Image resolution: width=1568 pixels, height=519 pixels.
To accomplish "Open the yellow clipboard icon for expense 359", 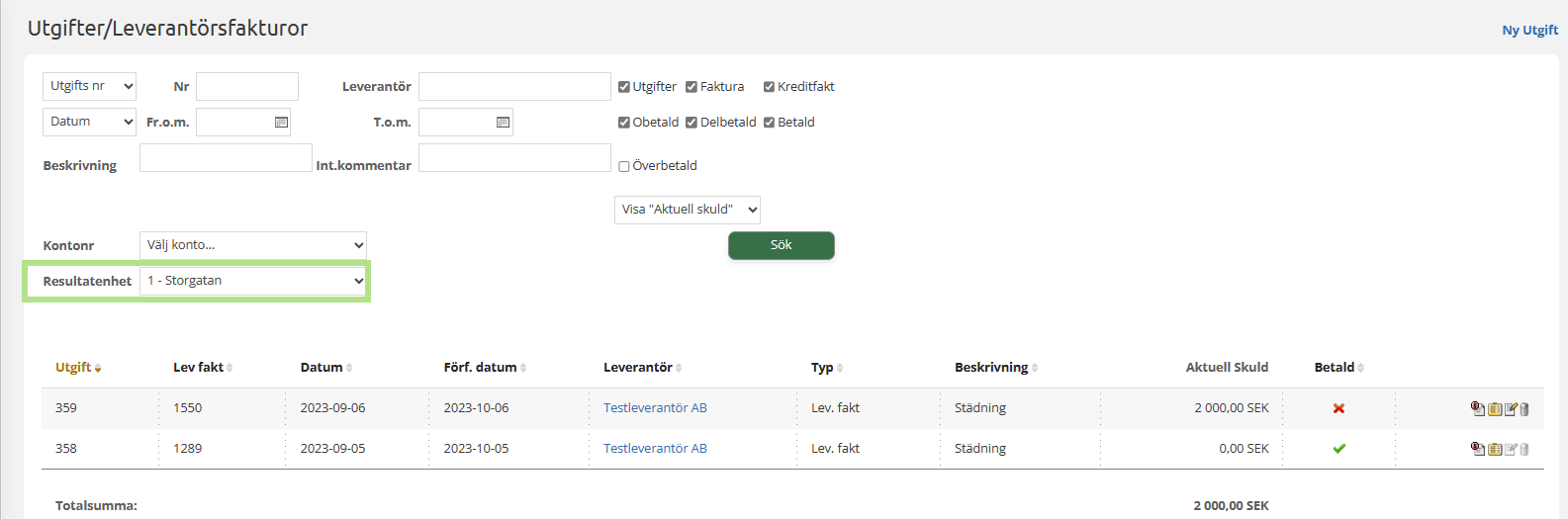I will pos(1494,409).
